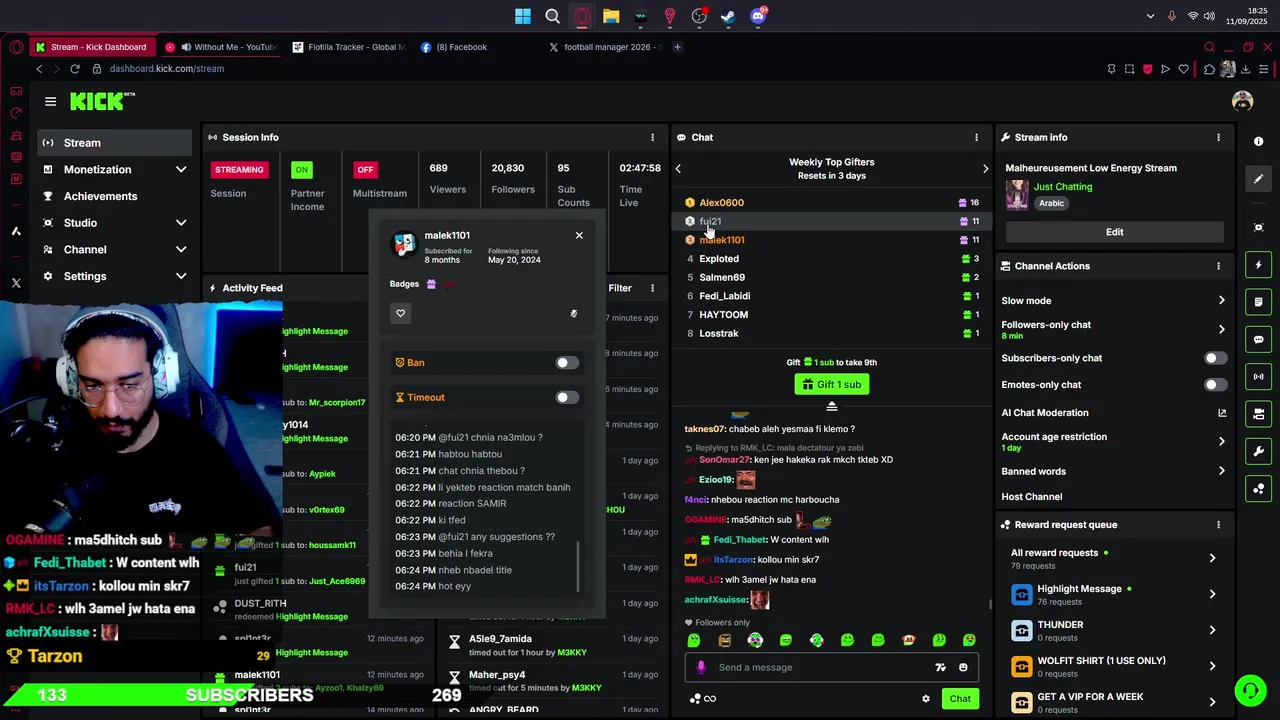Open the emoji picker in message box
Screen dimensions: 1280x720
coord(963,667)
